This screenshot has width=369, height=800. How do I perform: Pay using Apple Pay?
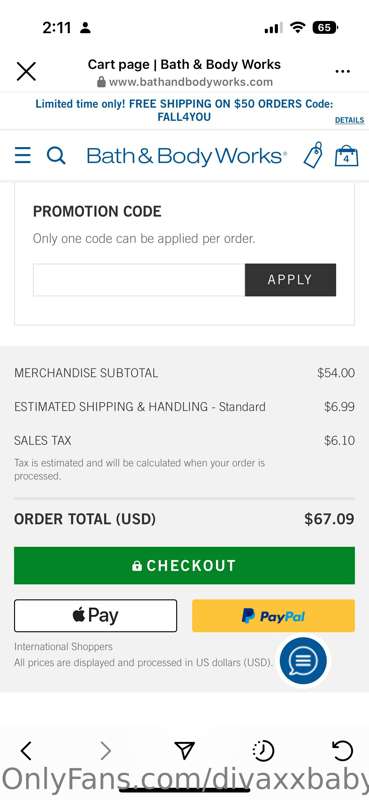pyautogui.click(x=95, y=616)
